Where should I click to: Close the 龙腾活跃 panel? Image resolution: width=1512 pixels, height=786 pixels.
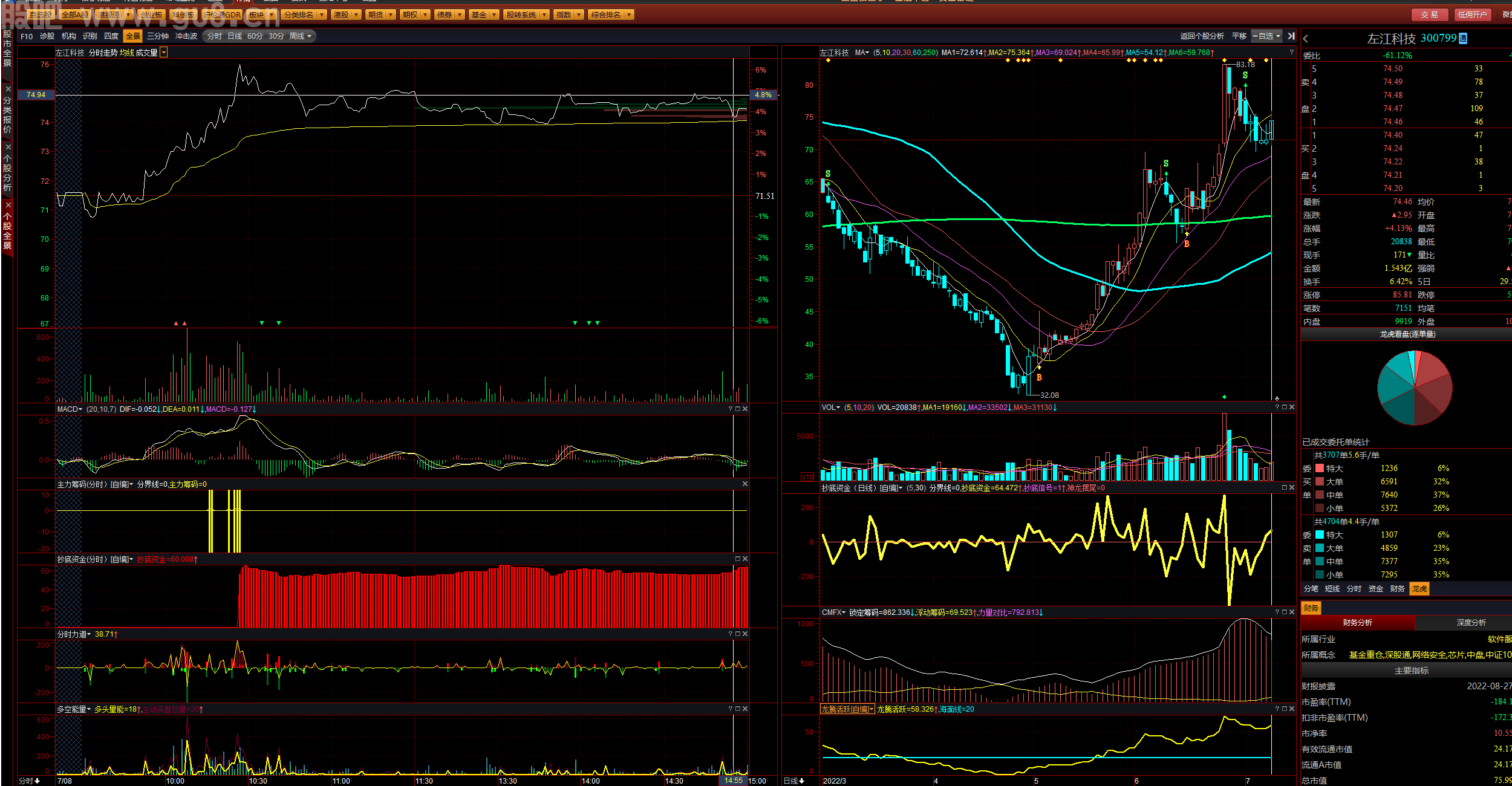tap(1292, 709)
